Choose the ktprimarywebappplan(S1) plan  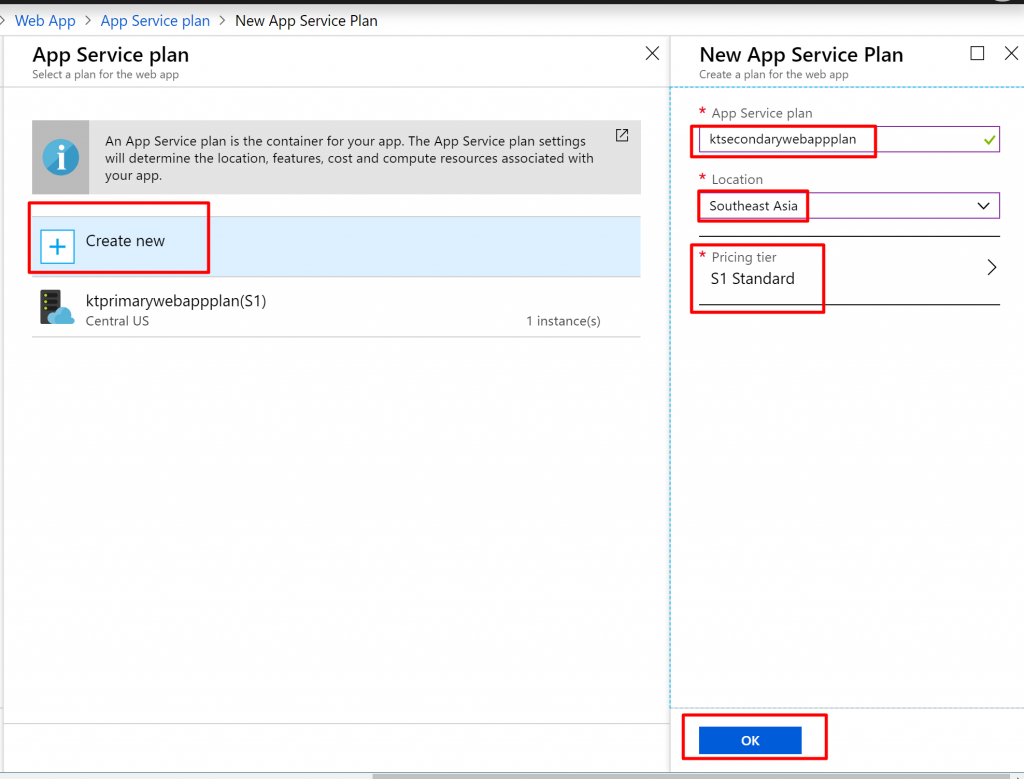coord(336,308)
